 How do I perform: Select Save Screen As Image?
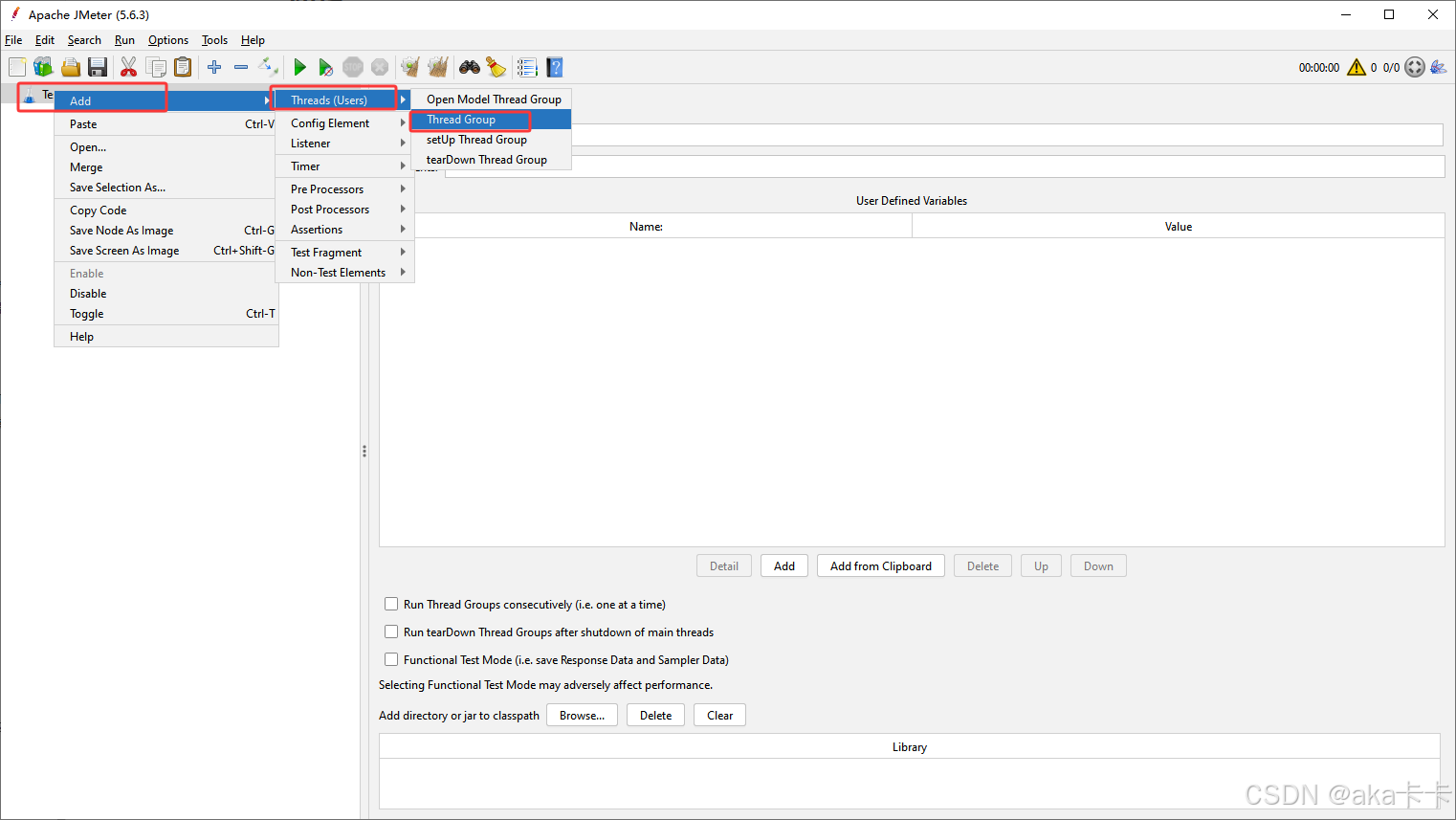pyautogui.click(x=166, y=251)
